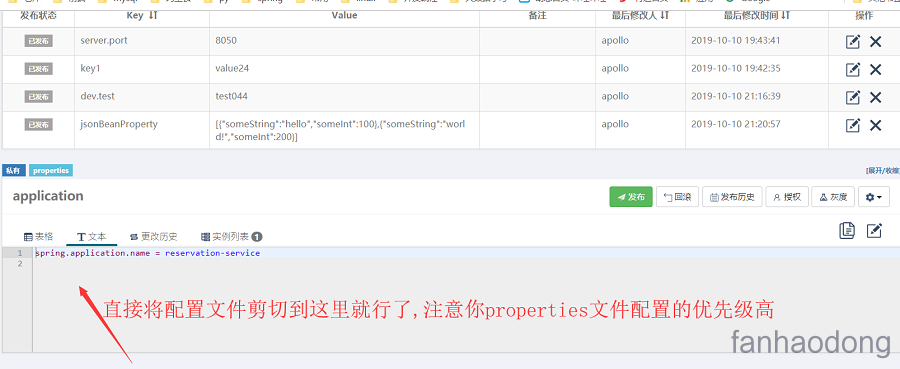Switch to the 表格 table tab
The width and height of the screenshot is (900, 369).
click(38, 236)
